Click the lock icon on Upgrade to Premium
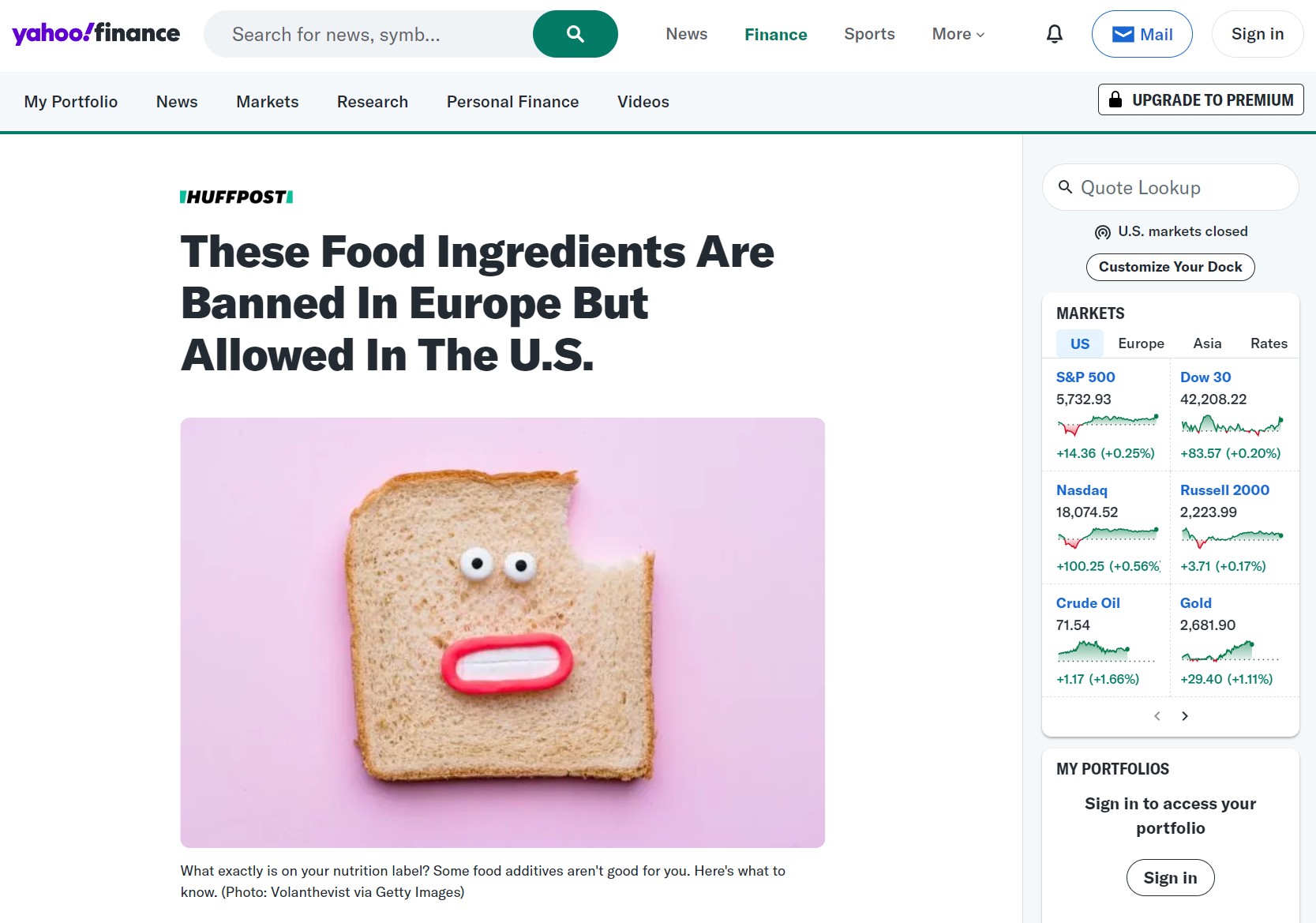This screenshot has width=1316, height=923. click(x=1115, y=99)
